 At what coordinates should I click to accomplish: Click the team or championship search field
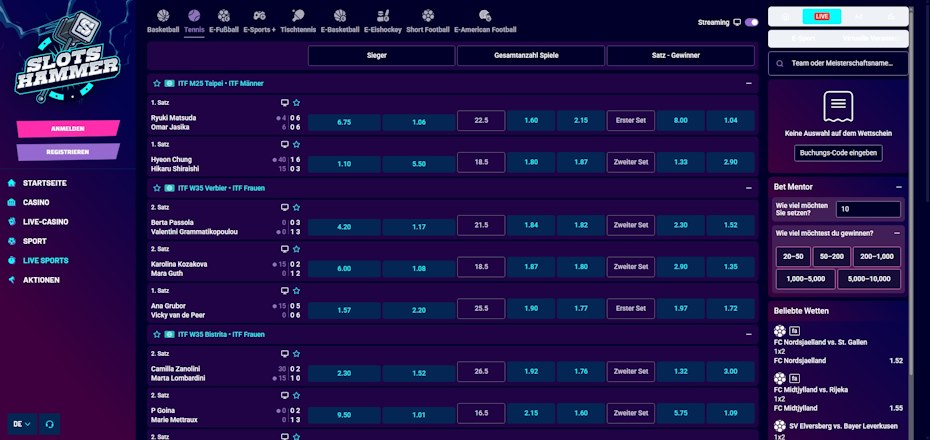[x=838, y=63]
